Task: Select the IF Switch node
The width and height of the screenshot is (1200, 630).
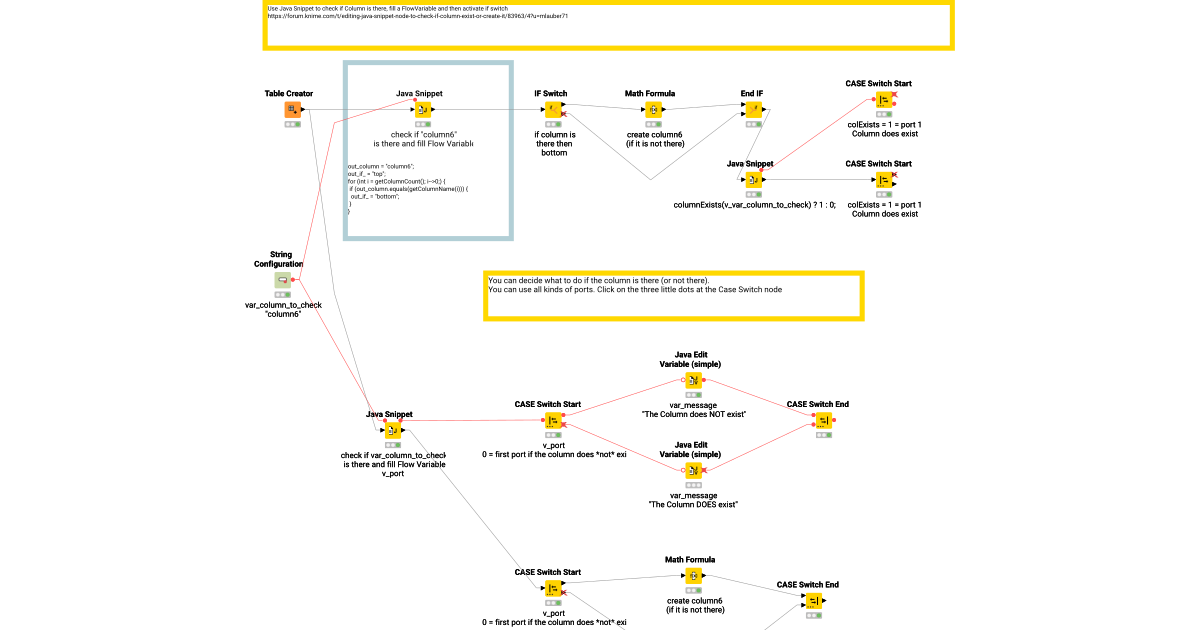Action: 553,109
